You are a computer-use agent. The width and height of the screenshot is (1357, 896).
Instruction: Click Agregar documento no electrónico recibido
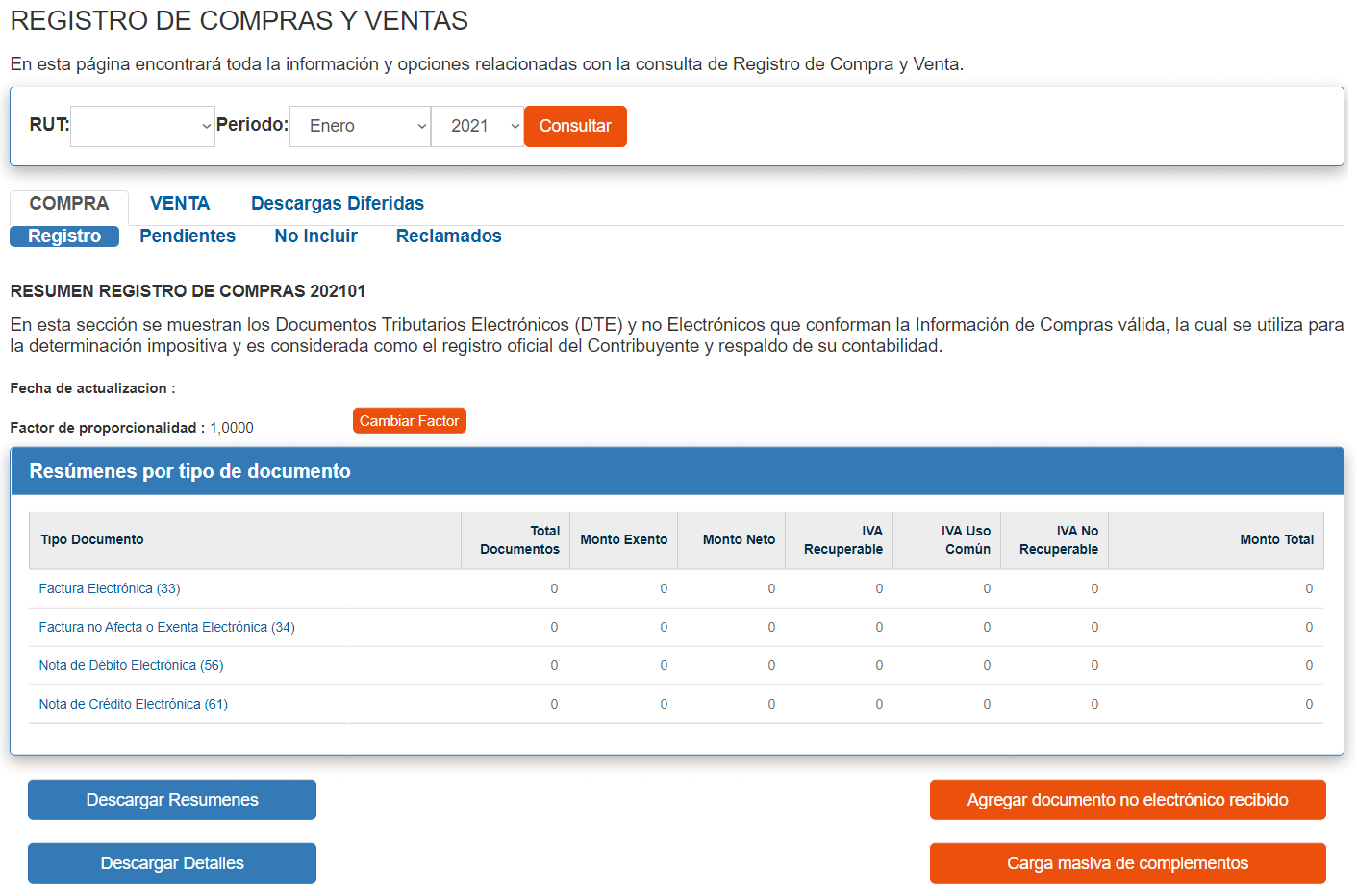(1127, 799)
